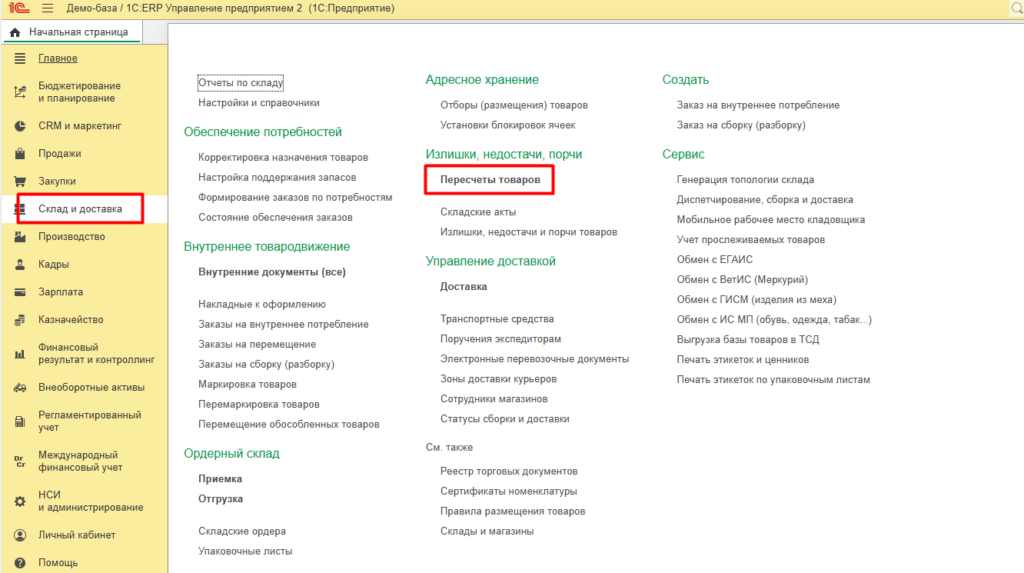This screenshot has width=1024, height=573.
Task: Open Доставка in Управление доставкой
Action: 463,286
